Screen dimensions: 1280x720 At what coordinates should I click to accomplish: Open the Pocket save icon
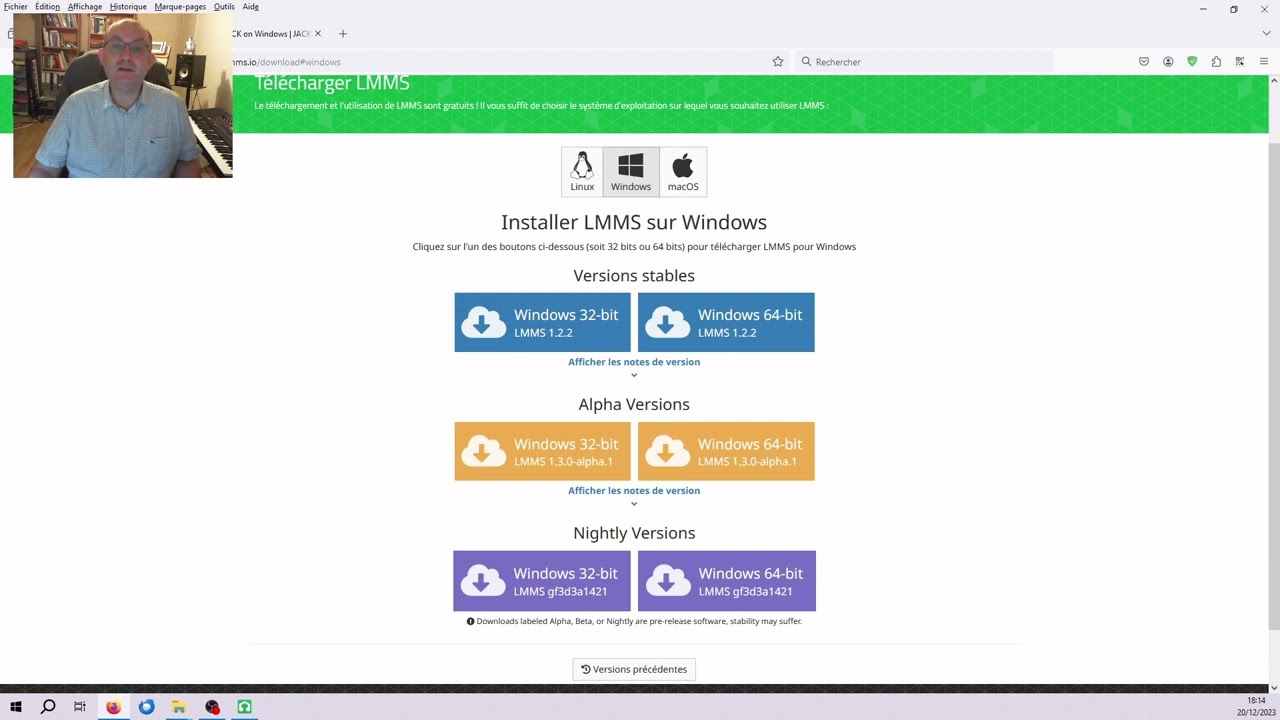click(x=1144, y=62)
